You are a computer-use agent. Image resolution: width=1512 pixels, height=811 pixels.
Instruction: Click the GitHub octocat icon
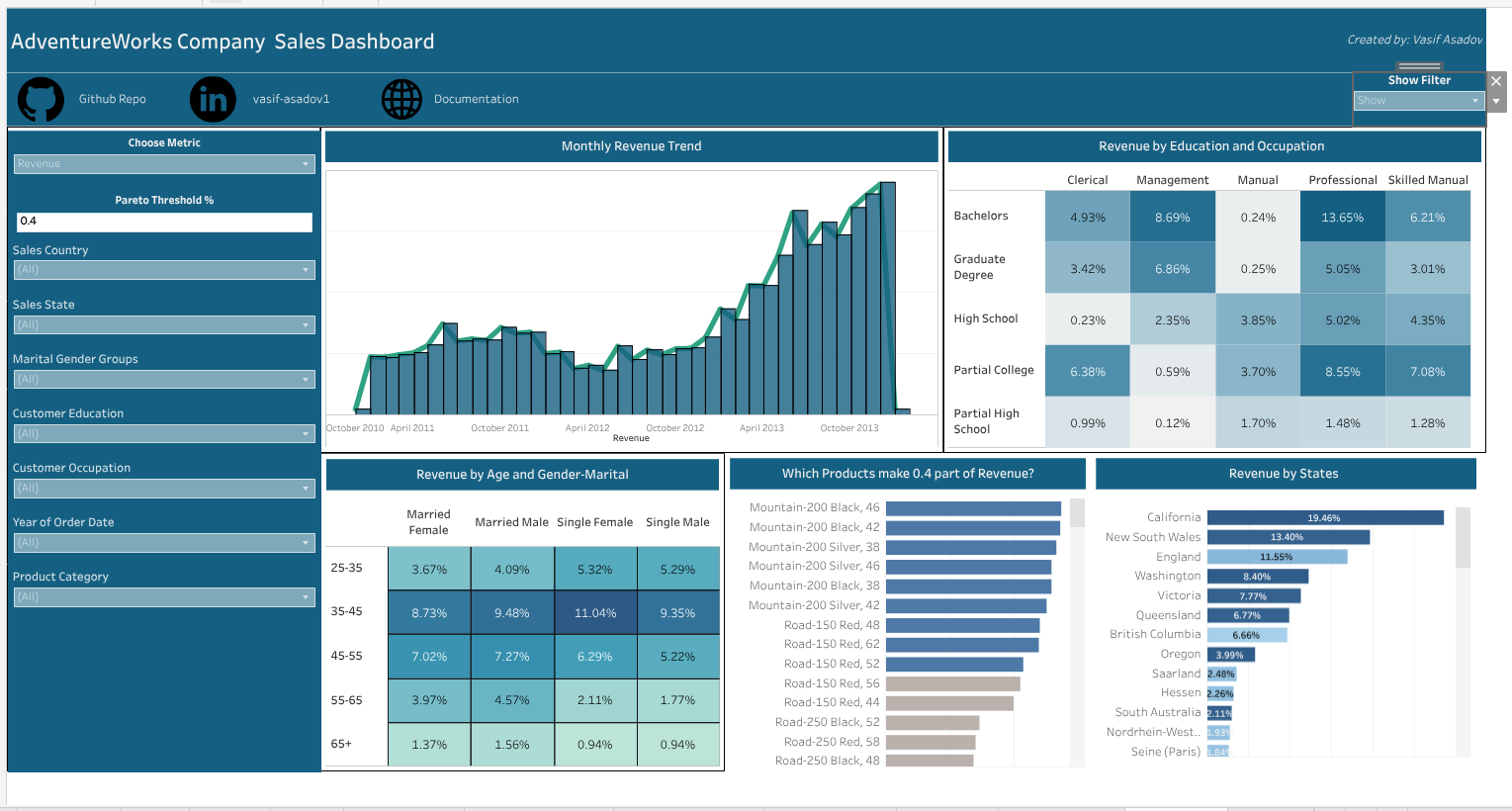pyautogui.click(x=41, y=99)
